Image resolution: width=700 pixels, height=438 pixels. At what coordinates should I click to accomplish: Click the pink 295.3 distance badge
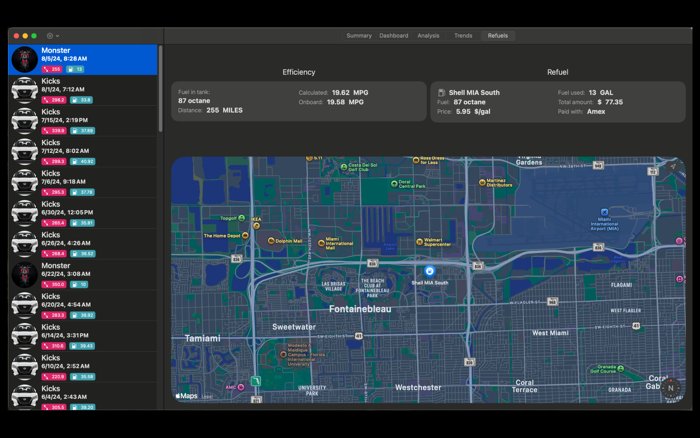tap(54, 192)
